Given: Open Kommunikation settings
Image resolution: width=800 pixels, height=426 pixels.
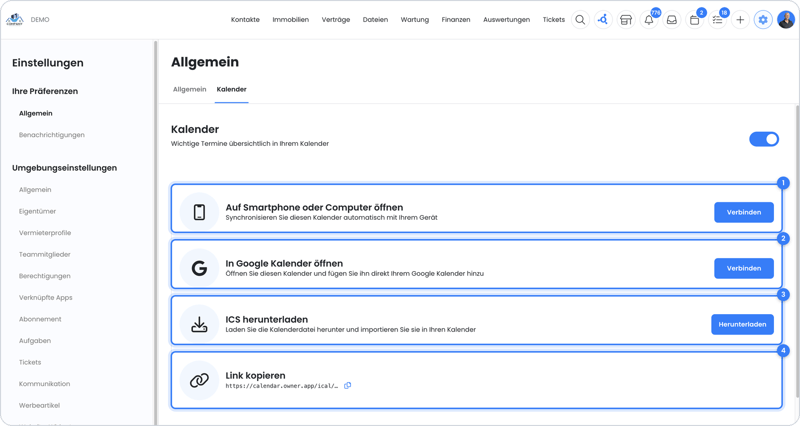Looking at the screenshot, I should 44,384.
